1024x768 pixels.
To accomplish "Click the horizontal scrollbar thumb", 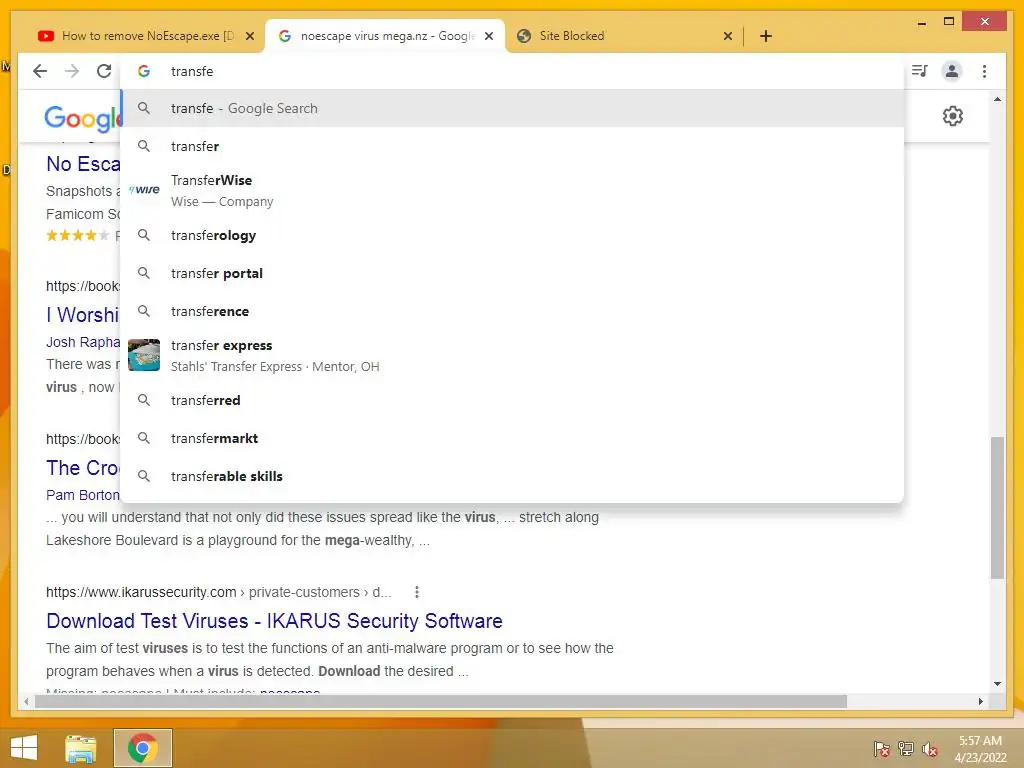I will (x=441, y=701).
